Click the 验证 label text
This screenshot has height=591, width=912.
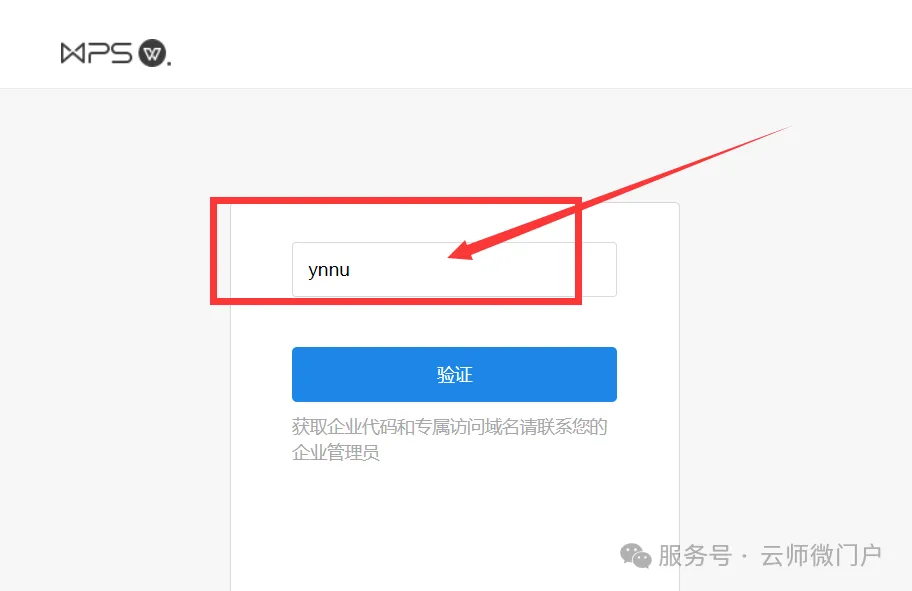[x=454, y=375]
